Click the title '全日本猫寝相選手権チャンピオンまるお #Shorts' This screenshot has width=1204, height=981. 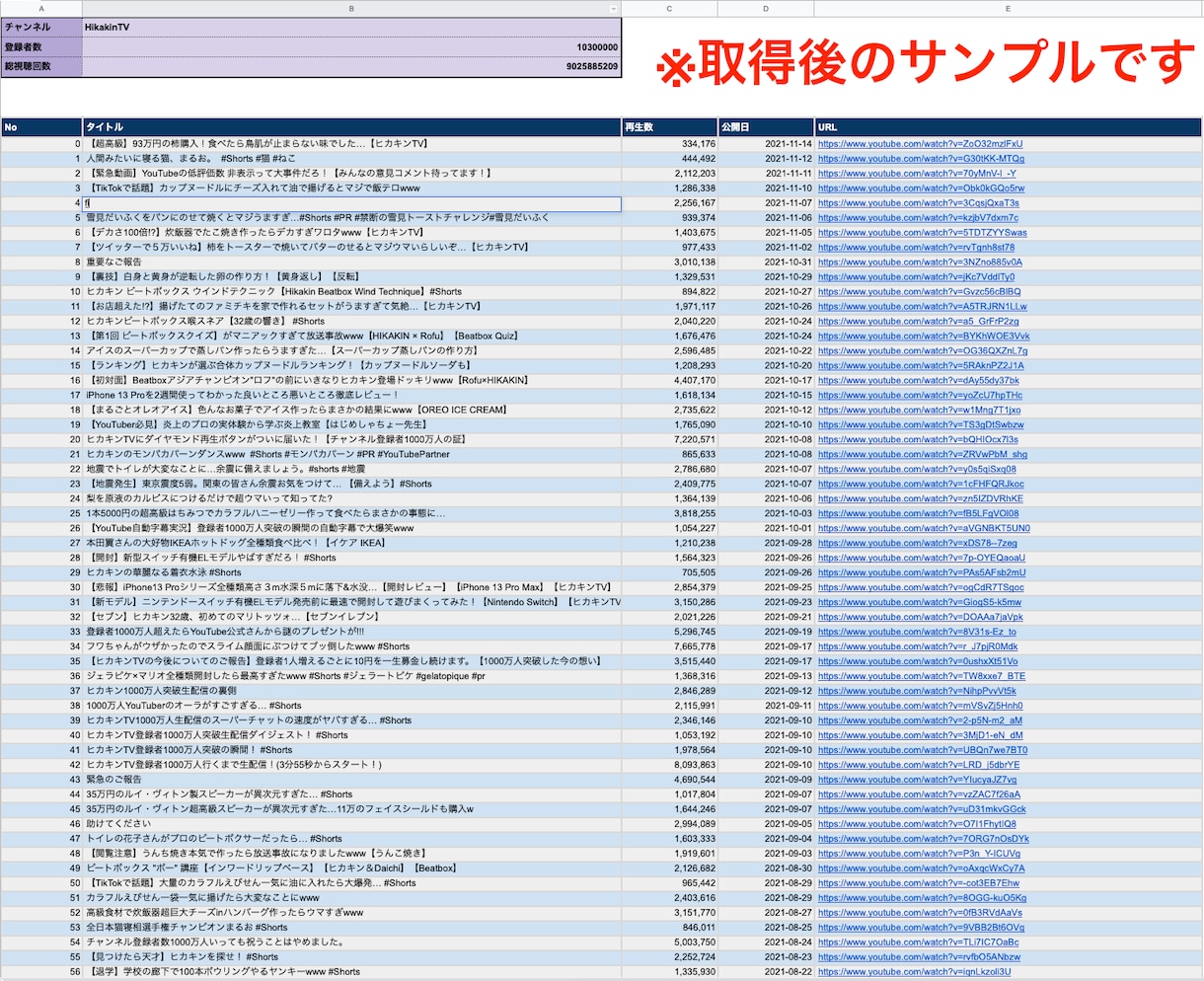[187, 928]
